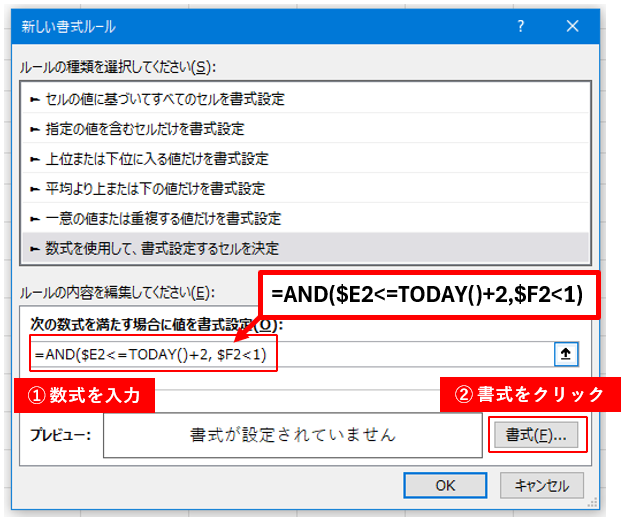Click the 新しい書式ルール title bar

[x=250, y=26]
